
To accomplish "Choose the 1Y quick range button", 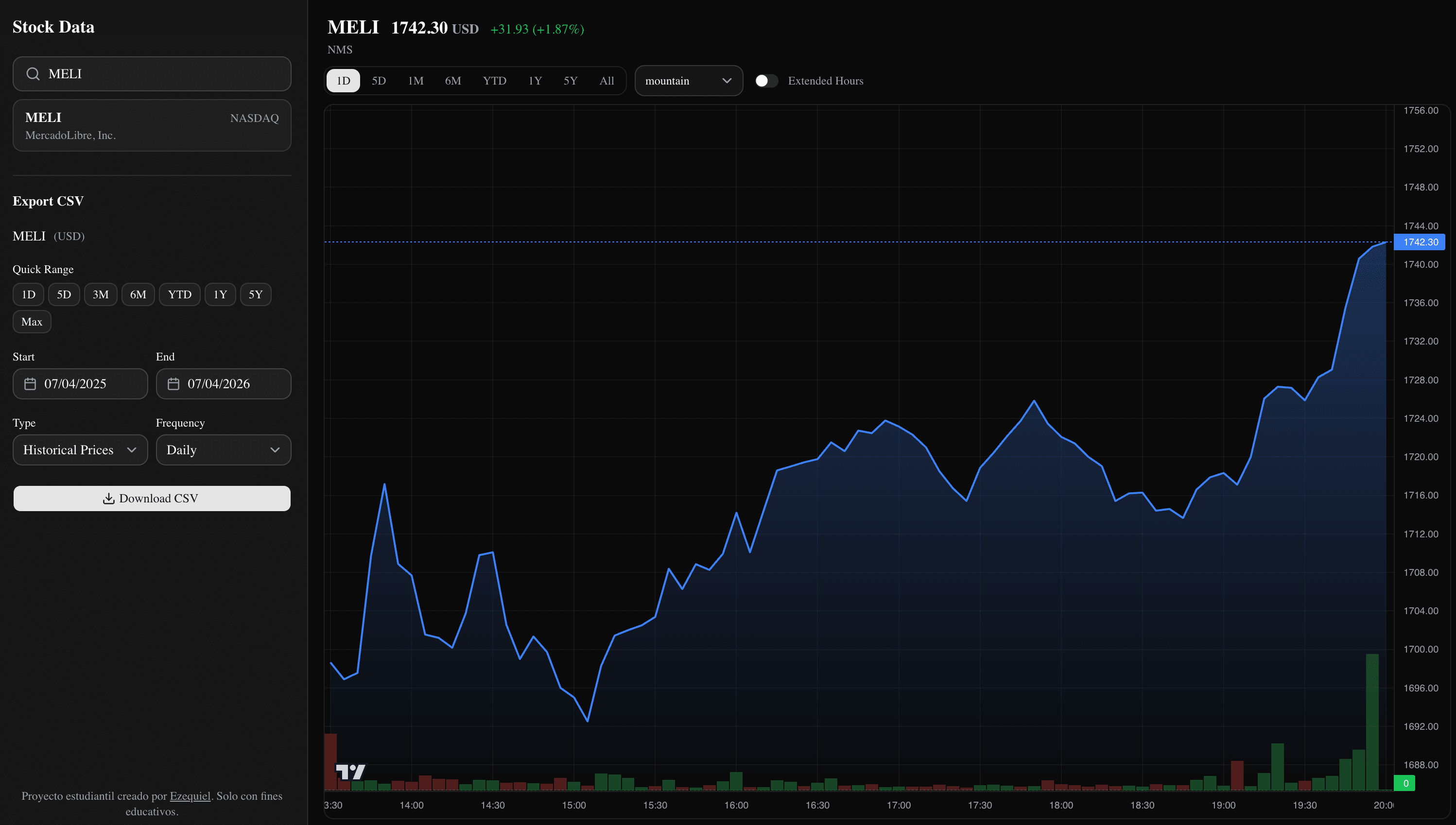I will (x=220, y=294).
